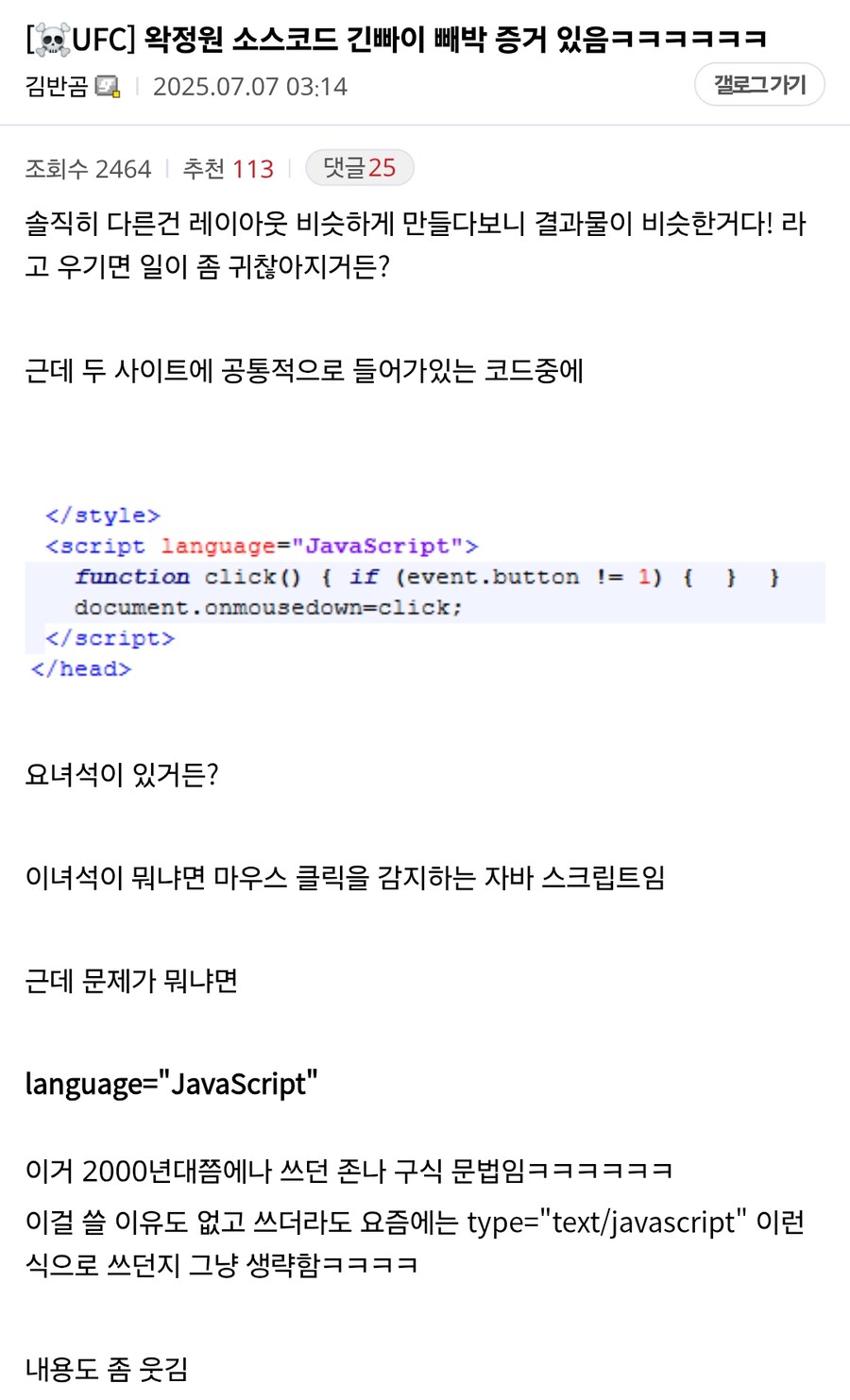Click bold text language="JavaScript"

(171, 1084)
